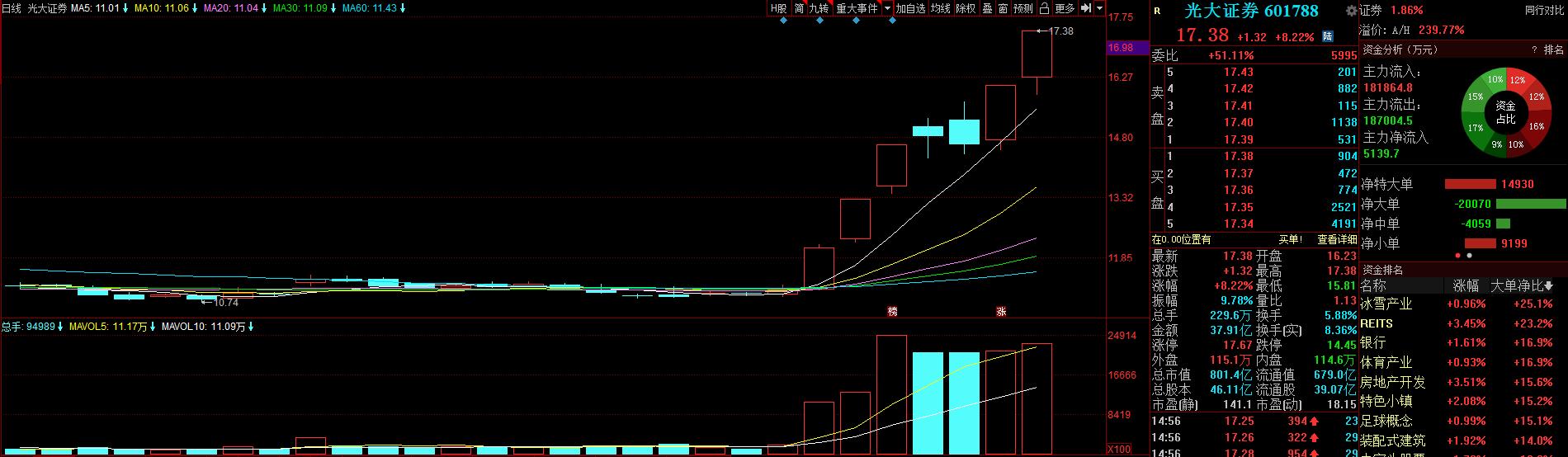This screenshot has height=457, width=1568.
Task: Click the 涨 marker on the chart
Action: point(1001,311)
